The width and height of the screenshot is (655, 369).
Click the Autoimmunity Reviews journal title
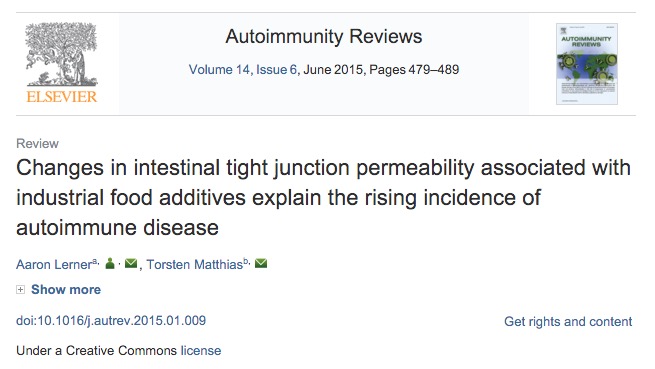[324, 36]
